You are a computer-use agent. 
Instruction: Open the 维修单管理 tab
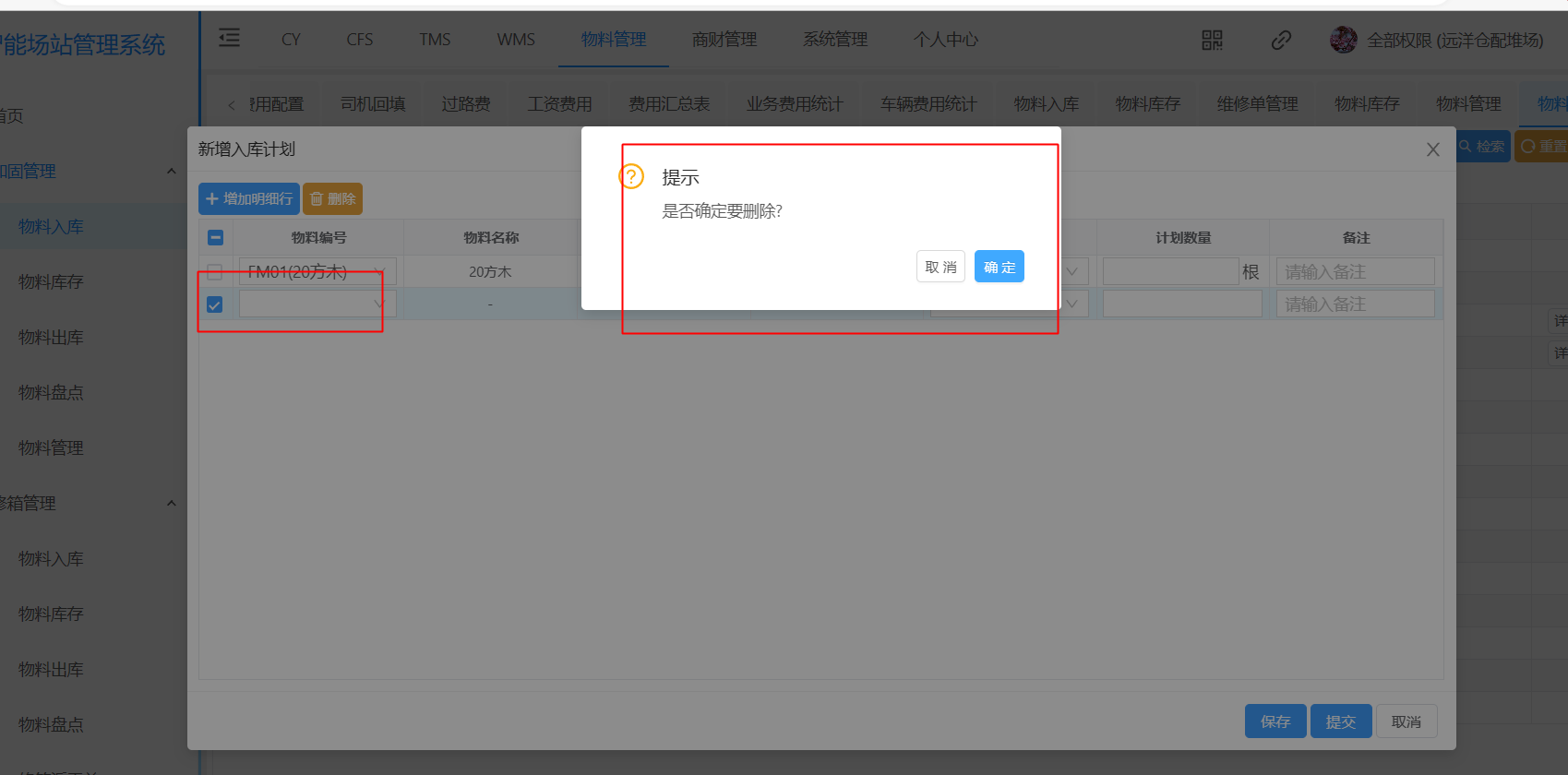click(x=1257, y=104)
